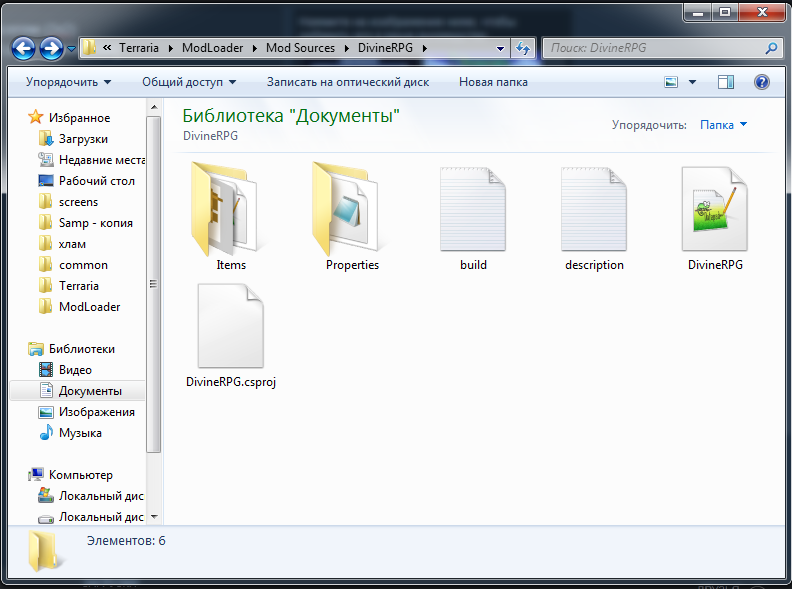Open Terraria folder in favorites
The width and height of the screenshot is (792, 589).
(69, 286)
